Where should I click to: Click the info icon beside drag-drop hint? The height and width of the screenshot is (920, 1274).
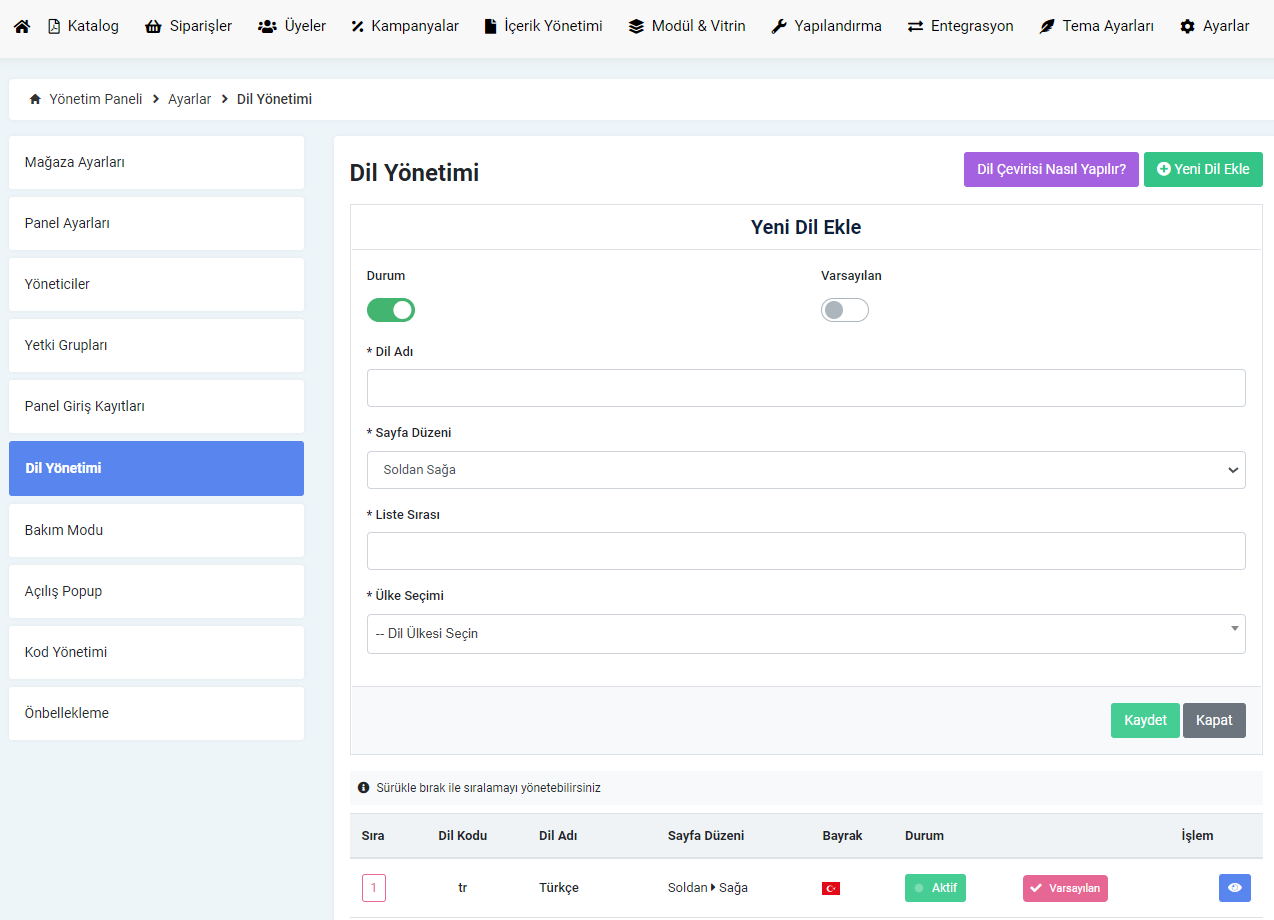tap(363, 788)
